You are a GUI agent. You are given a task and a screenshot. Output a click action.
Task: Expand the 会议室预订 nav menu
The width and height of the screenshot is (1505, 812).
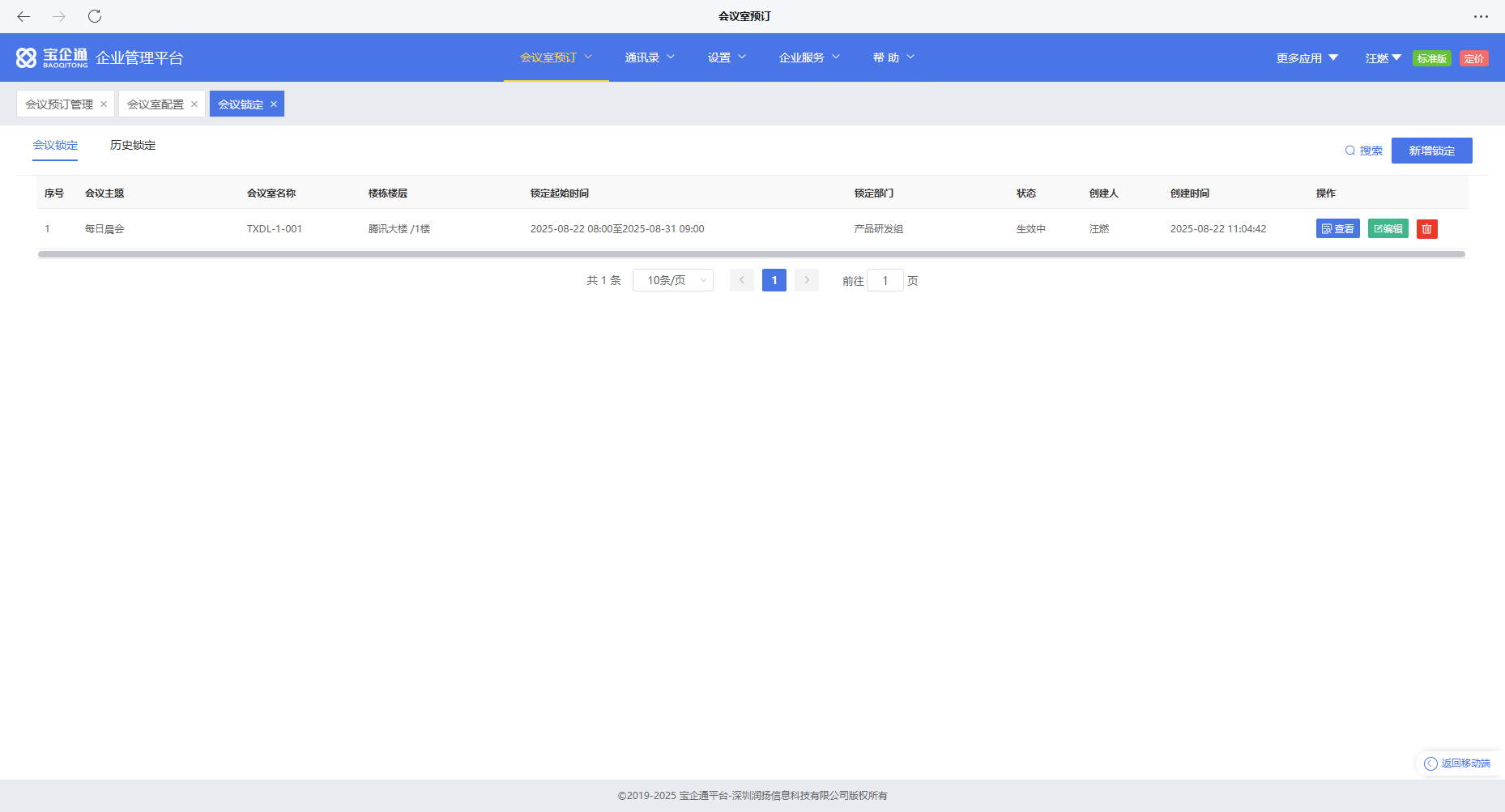point(556,57)
